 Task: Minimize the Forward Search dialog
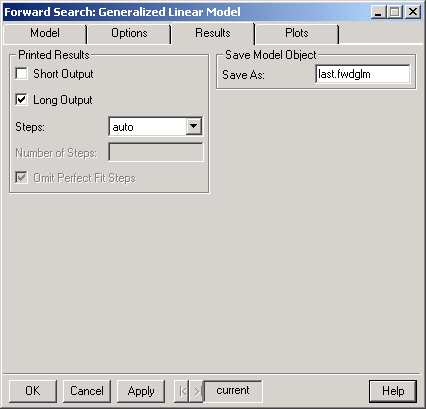point(378,12)
